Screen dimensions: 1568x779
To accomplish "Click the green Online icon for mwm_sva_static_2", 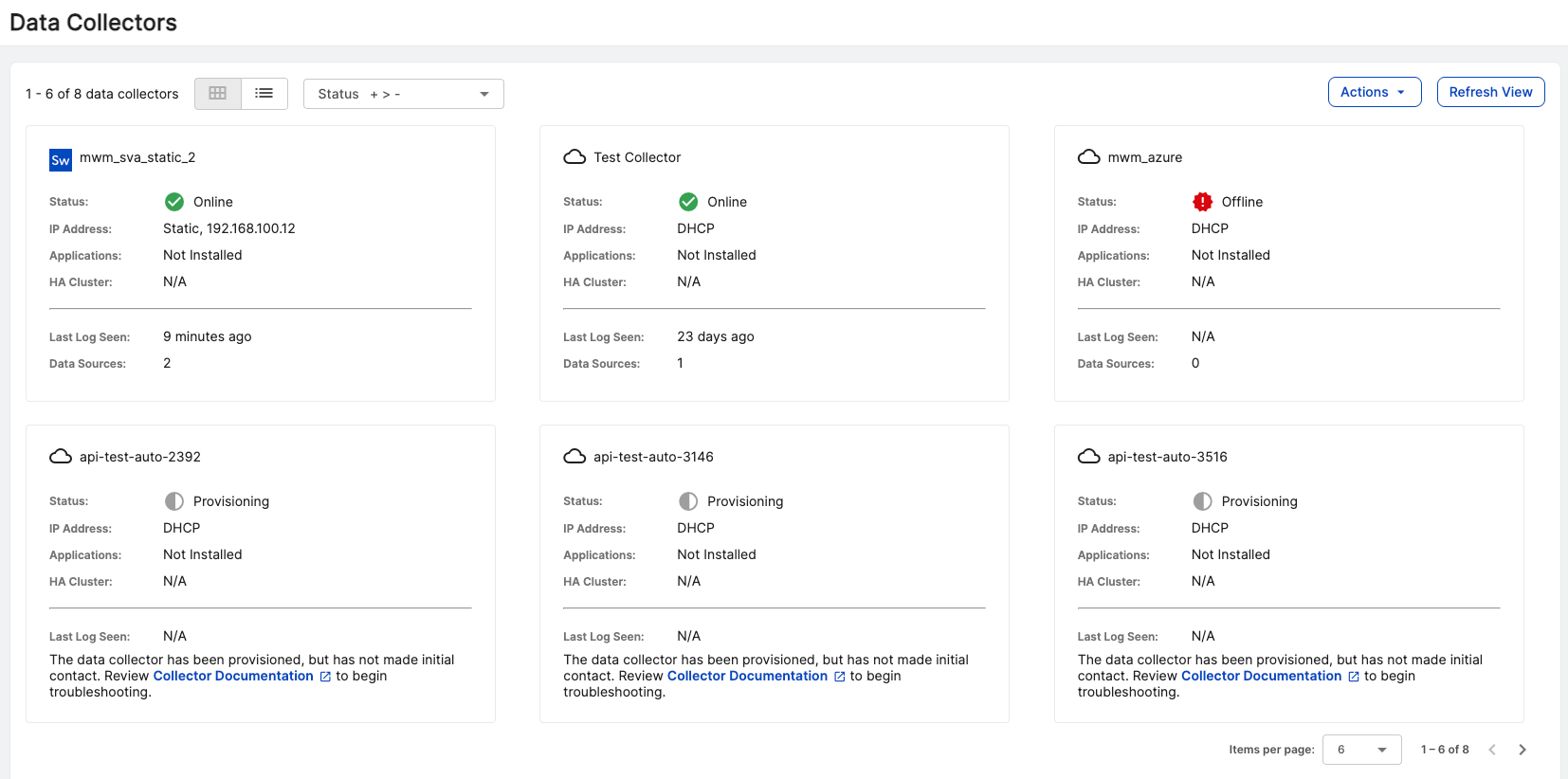I will pos(174,202).
